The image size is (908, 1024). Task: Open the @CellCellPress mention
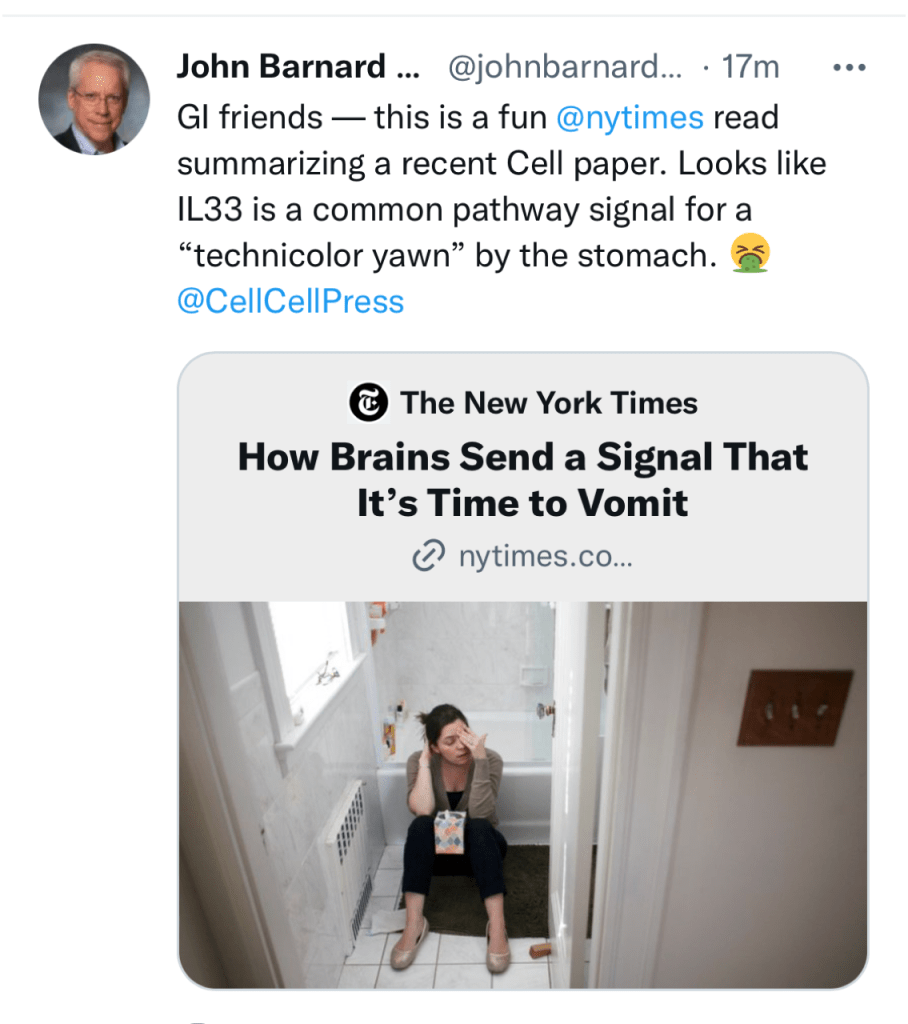290,302
